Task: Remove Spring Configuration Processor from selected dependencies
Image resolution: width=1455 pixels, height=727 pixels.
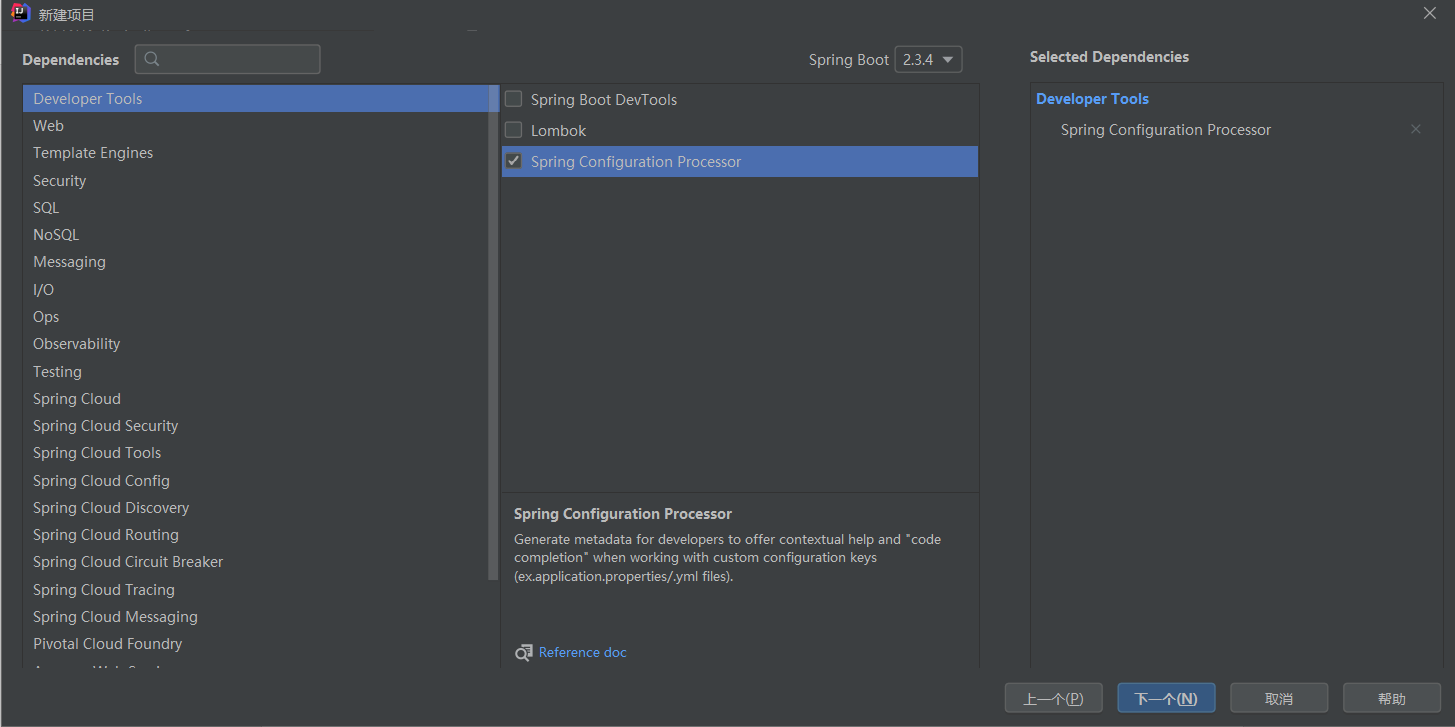Action: [x=1415, y=129]
